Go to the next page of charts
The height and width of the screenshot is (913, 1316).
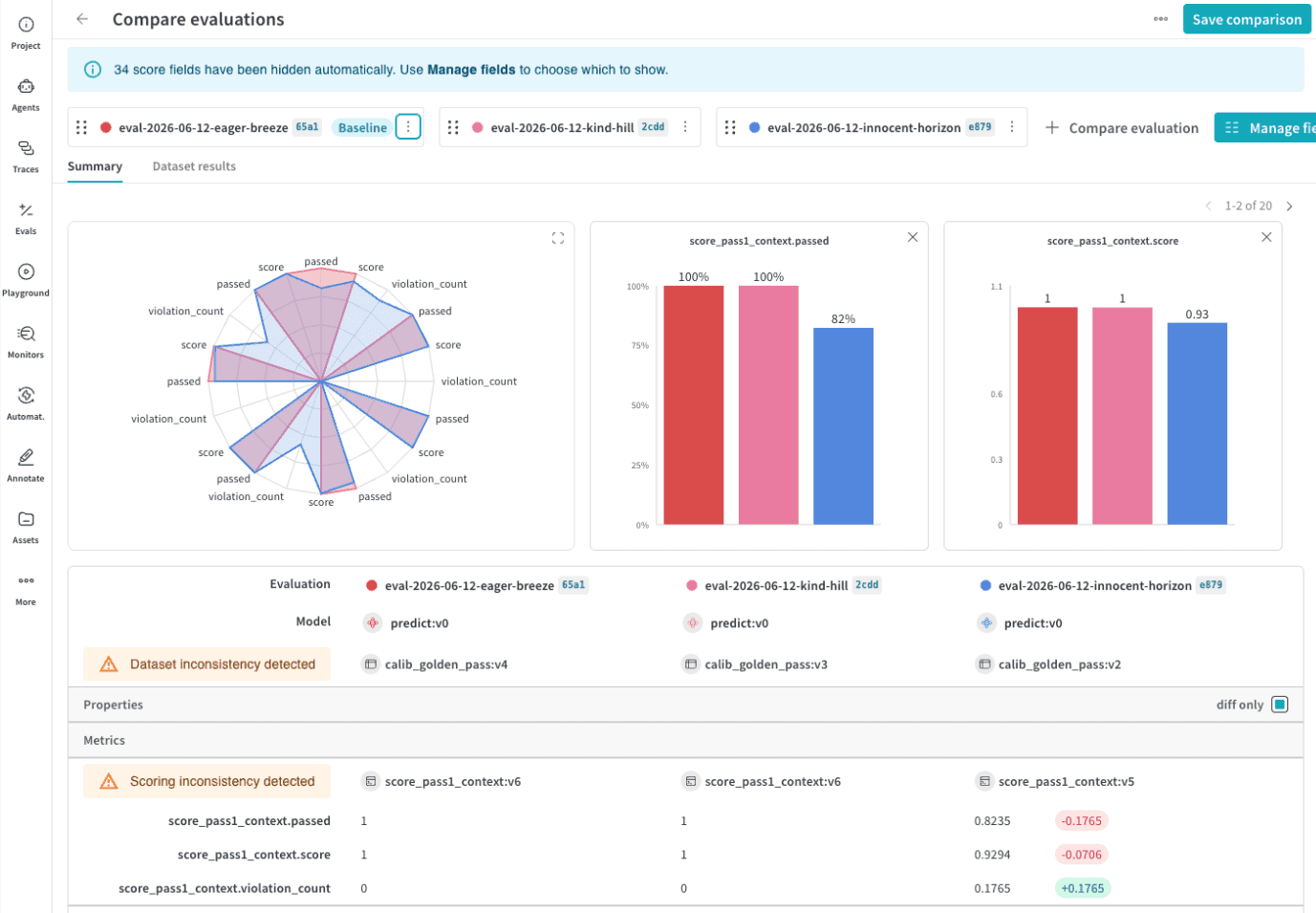[1289, 207]
